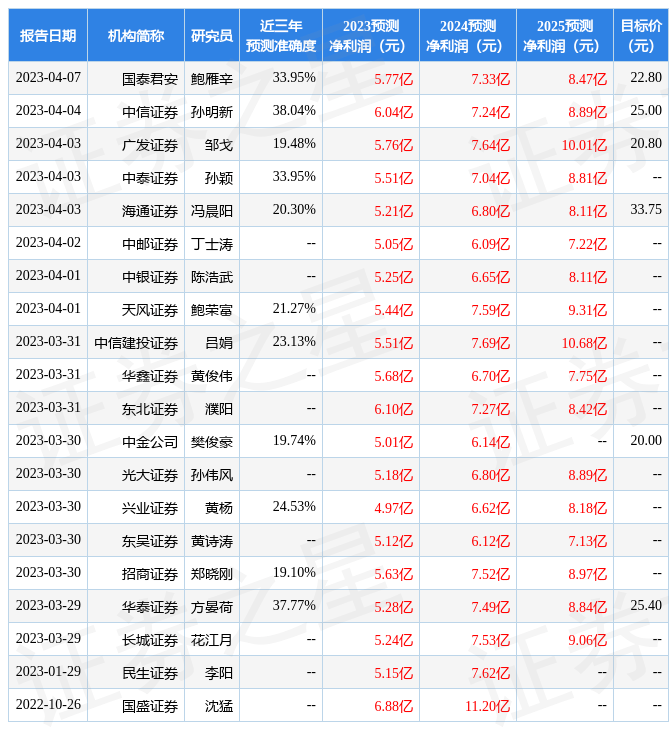Click the 2023-01-29 report date

click(48, 671)
